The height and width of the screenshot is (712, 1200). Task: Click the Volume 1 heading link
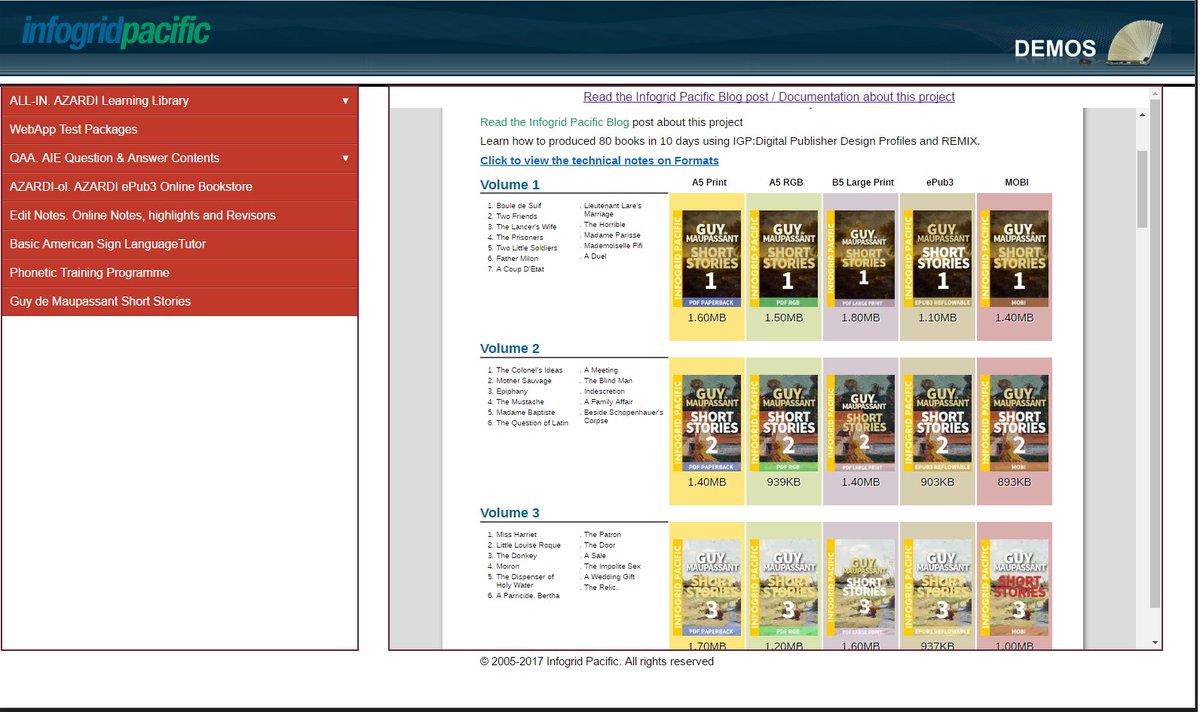click(509, 184)
